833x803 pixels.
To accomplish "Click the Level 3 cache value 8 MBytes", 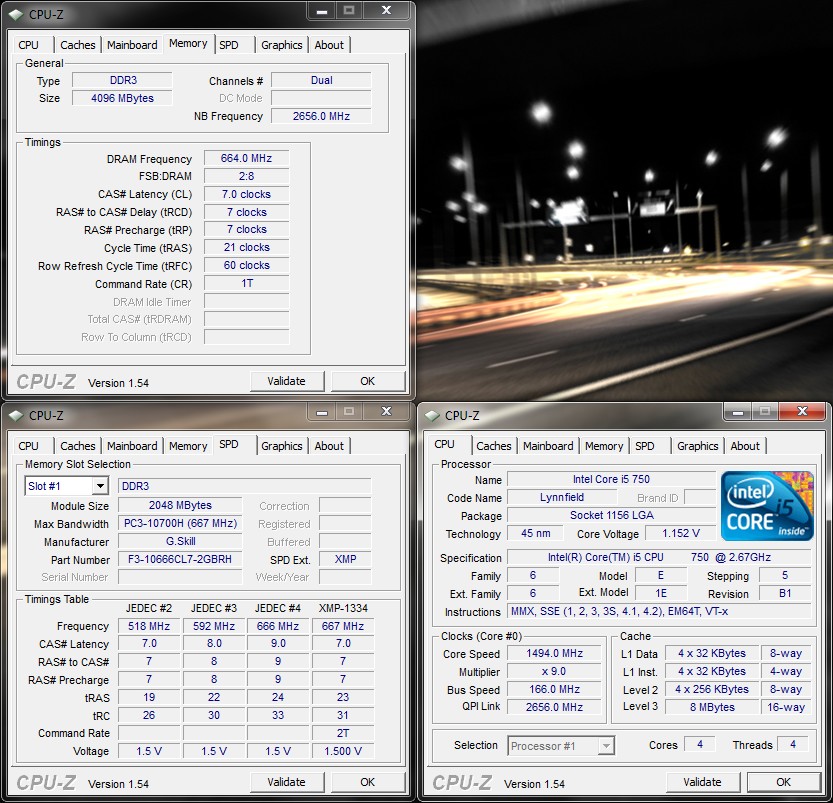I will [712, 707].
